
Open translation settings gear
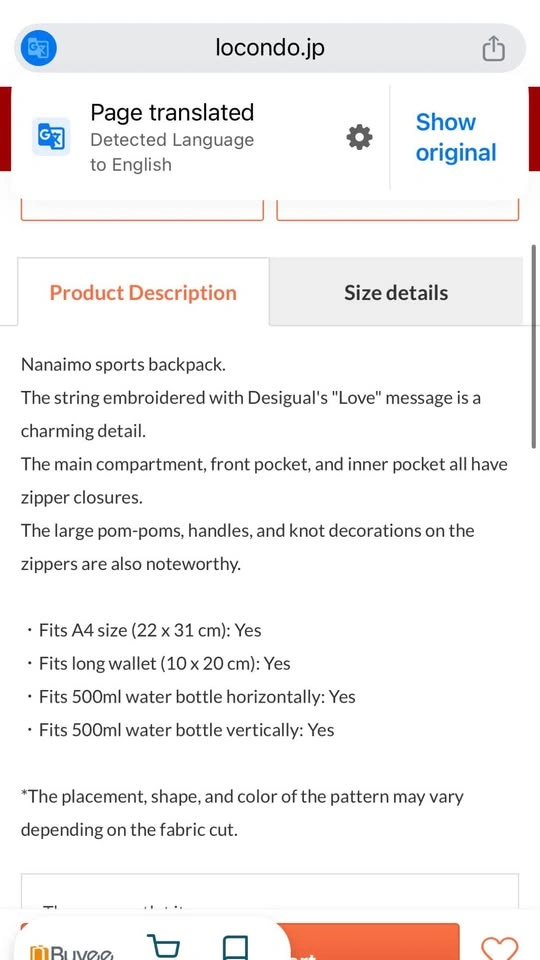click(359, 137)
